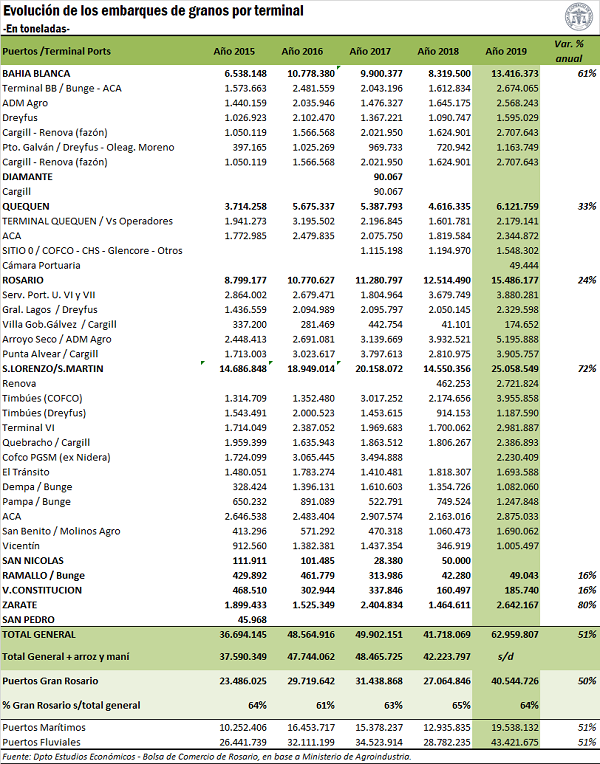
Task: Select the "Año 2015" column header
Action: pos(234,50)
